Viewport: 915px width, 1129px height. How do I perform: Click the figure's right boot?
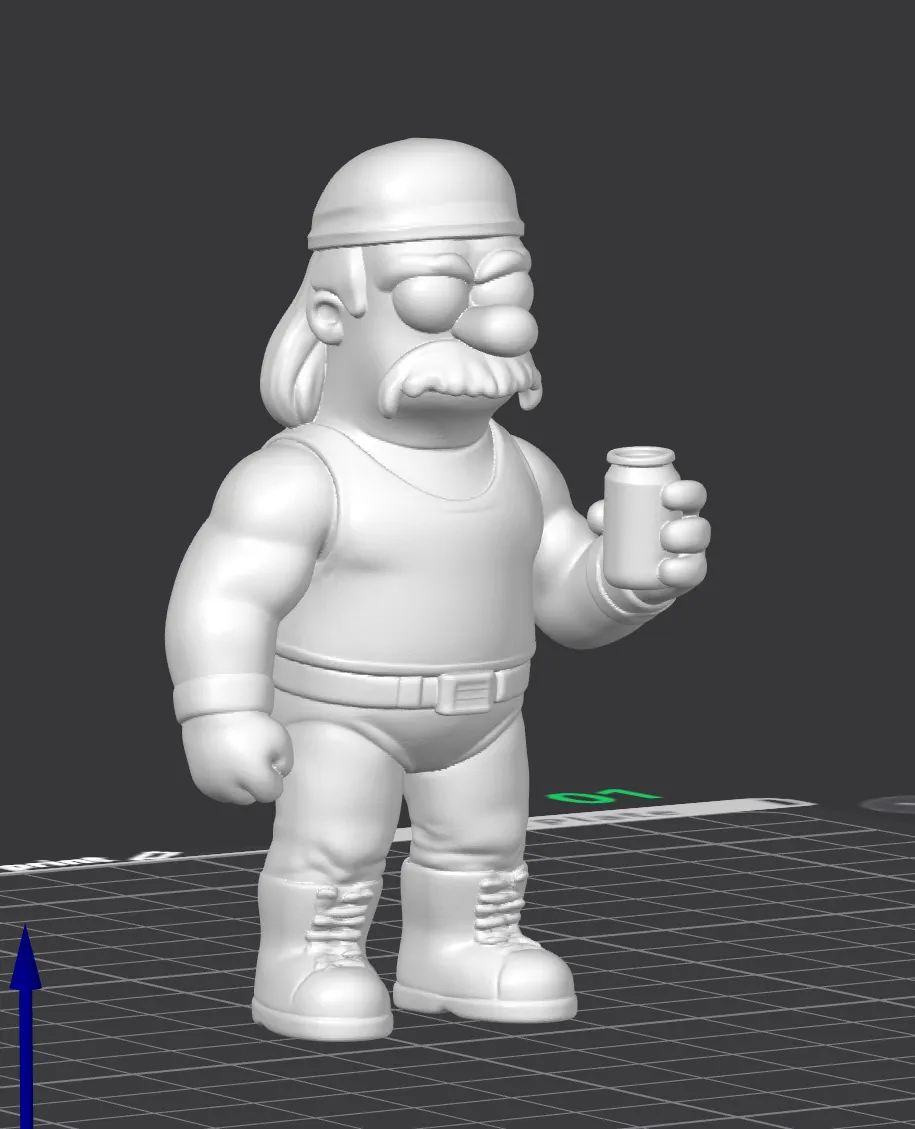pyautogui.click(x=320, y=950)
